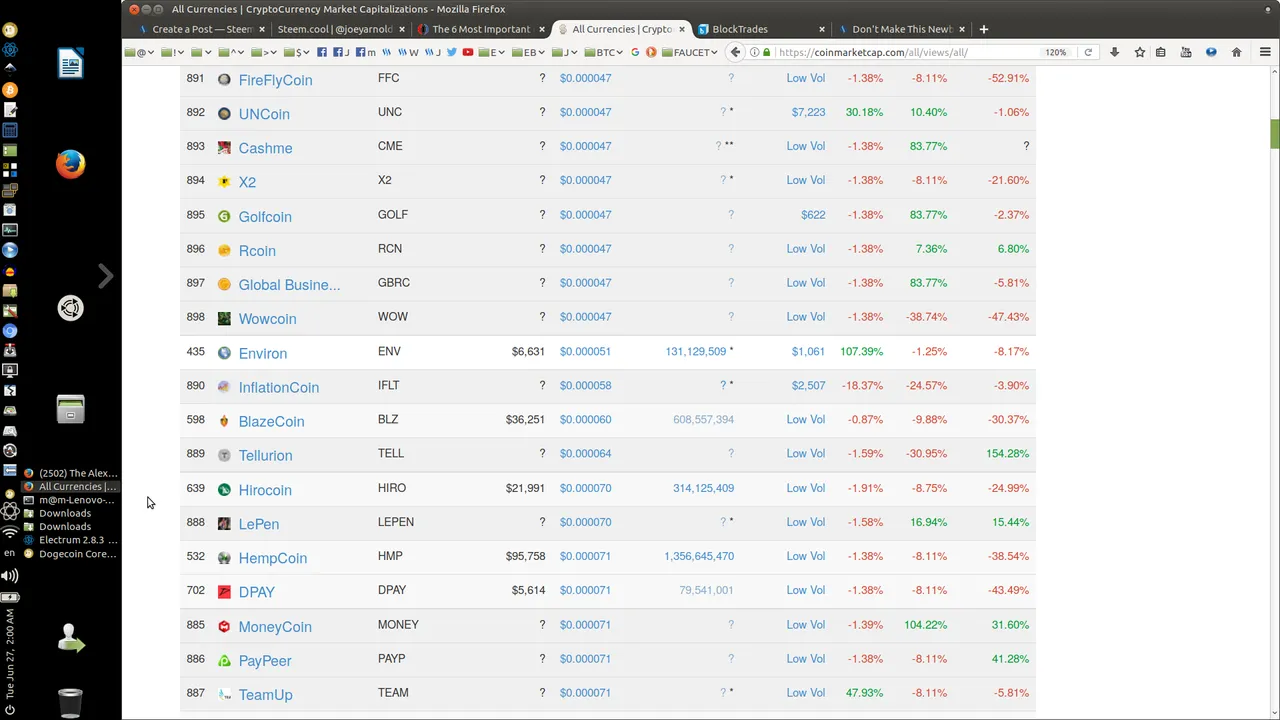The width and height of the screenshot is (1280, 720).
Task: Expand the ! bookmarks folder
Action: click(x=172, y=52)
